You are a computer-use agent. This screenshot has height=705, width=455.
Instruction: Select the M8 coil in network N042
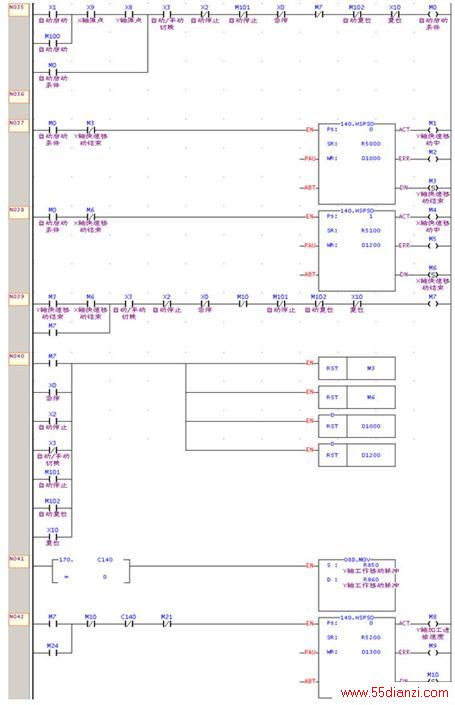(433, 624)
